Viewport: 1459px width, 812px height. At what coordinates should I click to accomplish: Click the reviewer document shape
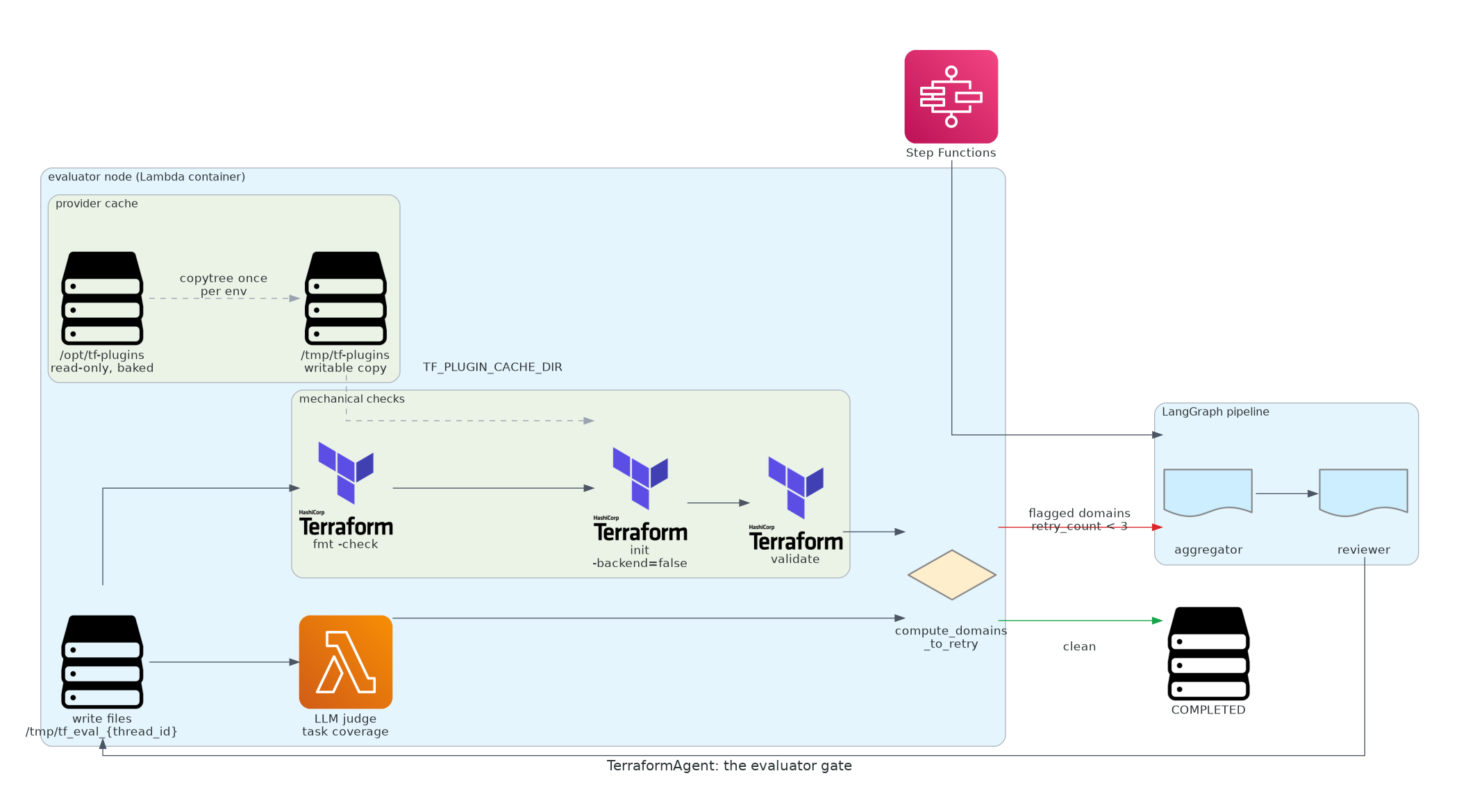click(x=1363, y=493)
